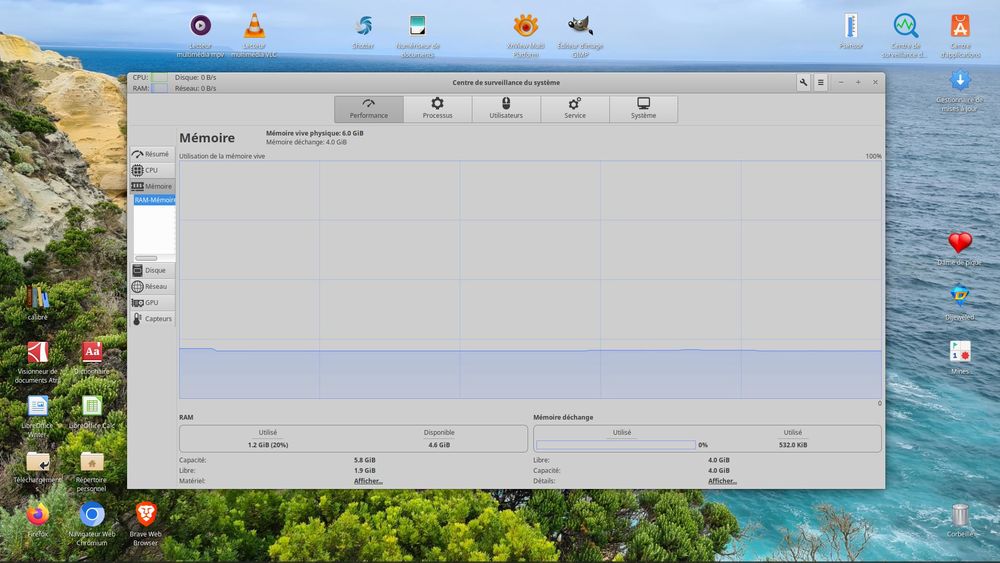Select CPU in the sidebar
Image resolution: width=1000 pixels, height=563 pixels.
click(152, 170)
